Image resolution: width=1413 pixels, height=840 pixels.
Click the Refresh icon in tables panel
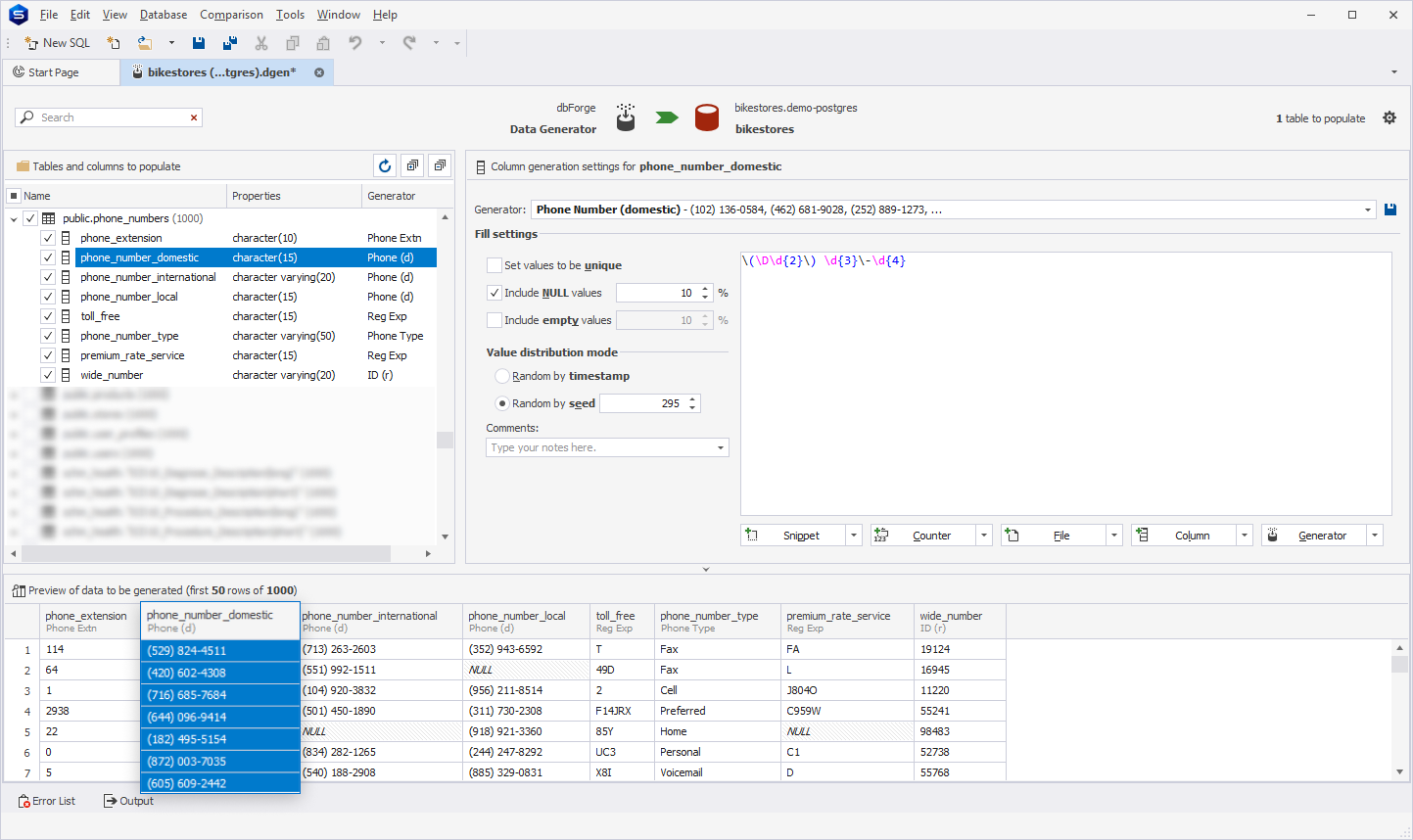[385, 165]
